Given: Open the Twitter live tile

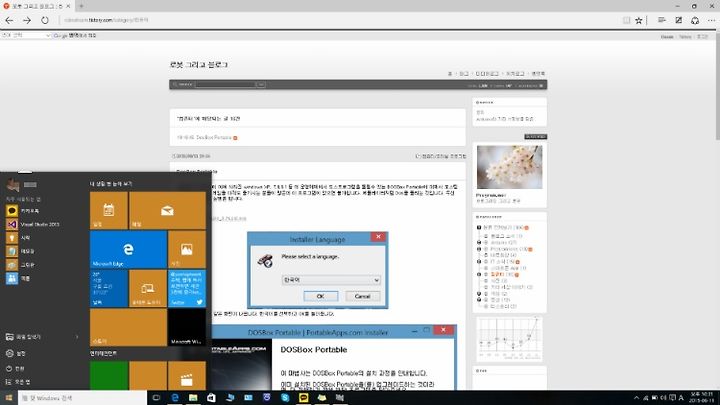Looking at the screenshot, I should click(186, 288).
